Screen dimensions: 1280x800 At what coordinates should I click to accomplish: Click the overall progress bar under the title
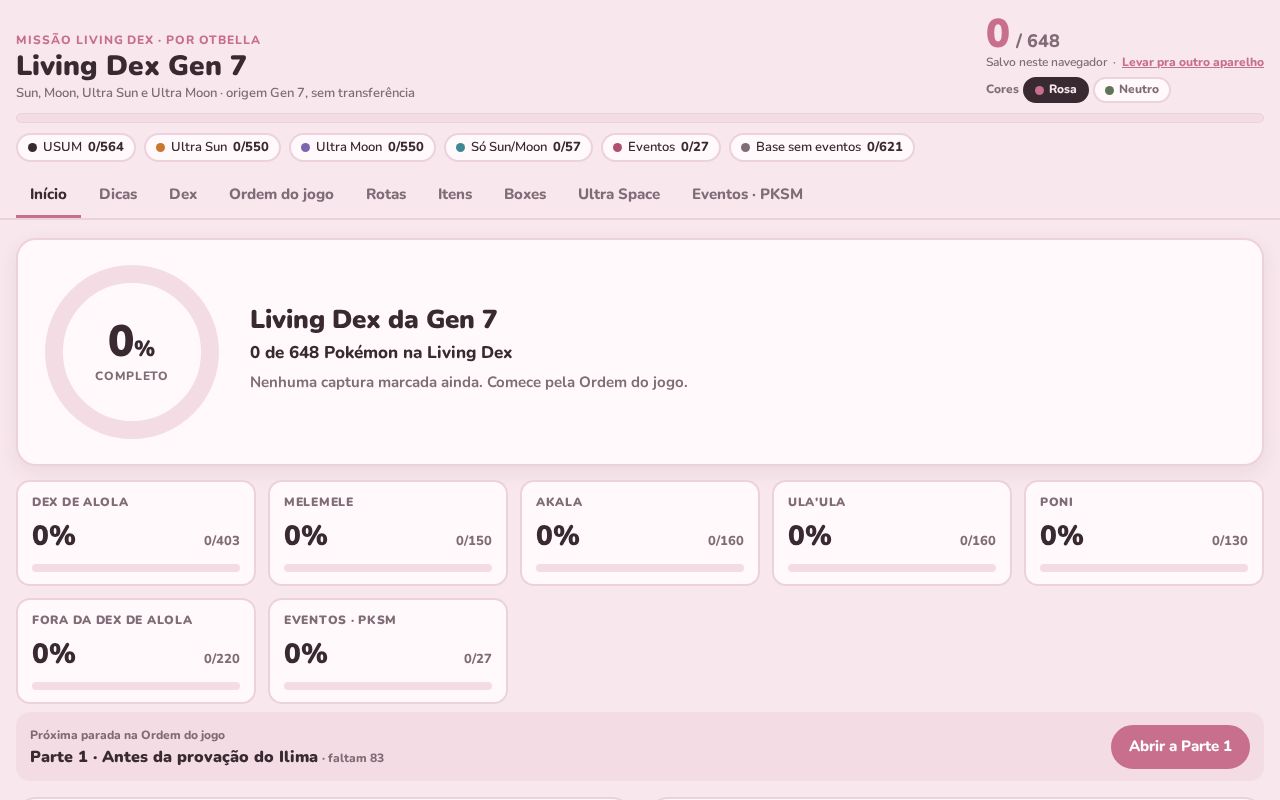pos(640,118)
